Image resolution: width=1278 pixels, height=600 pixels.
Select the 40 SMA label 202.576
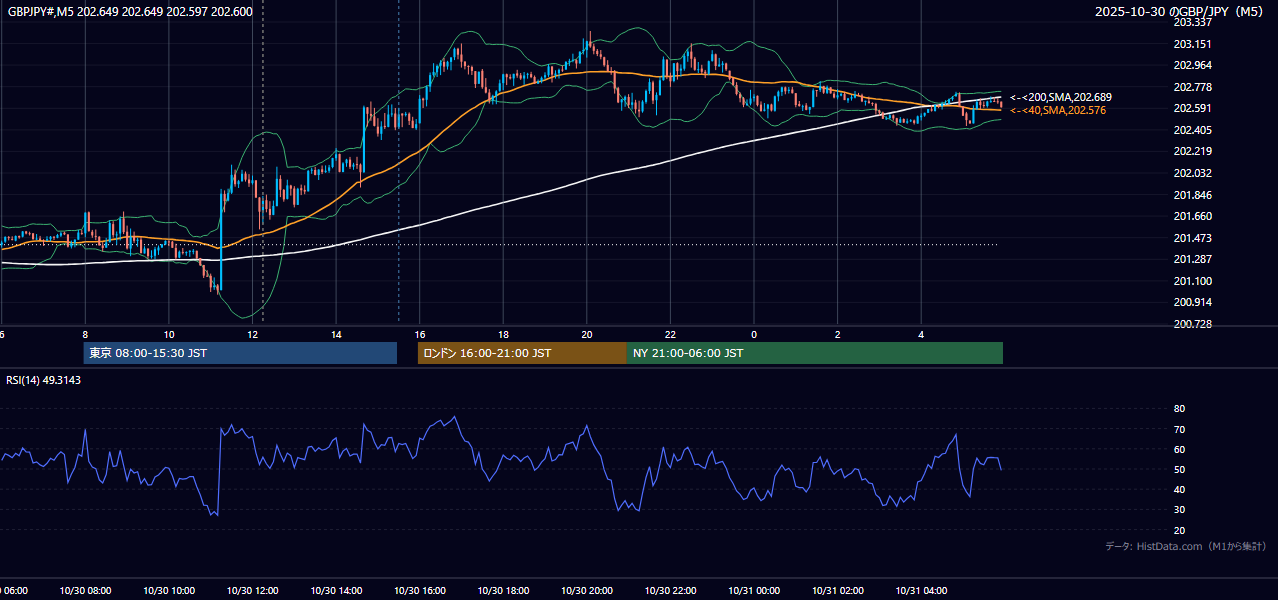click(x=1058, y=110)
